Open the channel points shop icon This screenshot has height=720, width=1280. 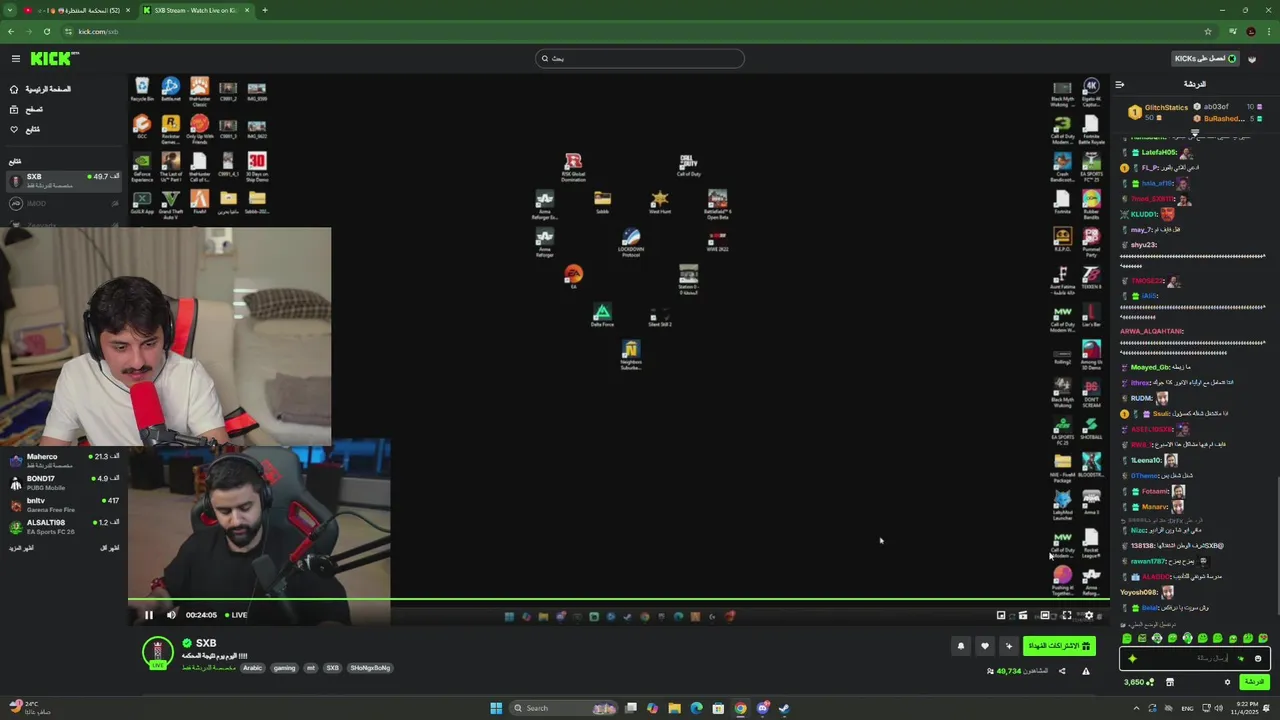tap(1170, 682)
